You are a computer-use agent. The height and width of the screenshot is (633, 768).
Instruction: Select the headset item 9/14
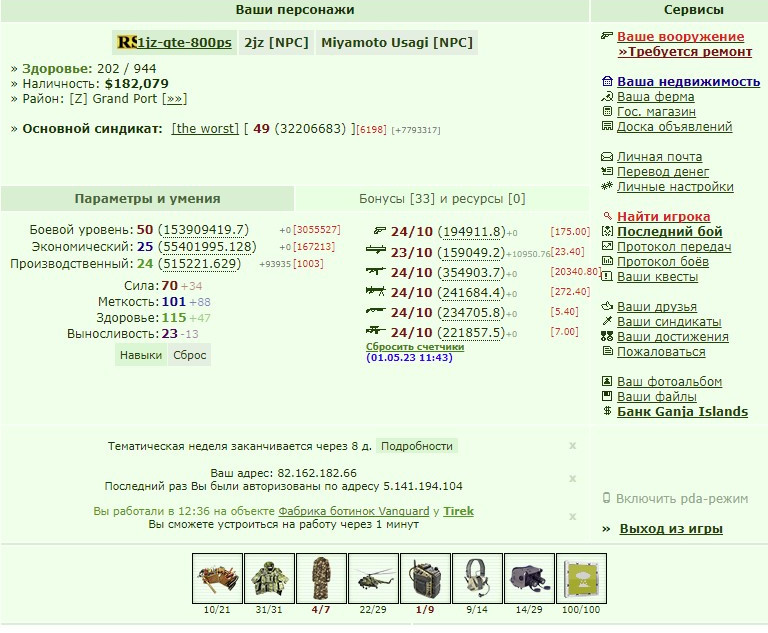(x=477, y=578)
